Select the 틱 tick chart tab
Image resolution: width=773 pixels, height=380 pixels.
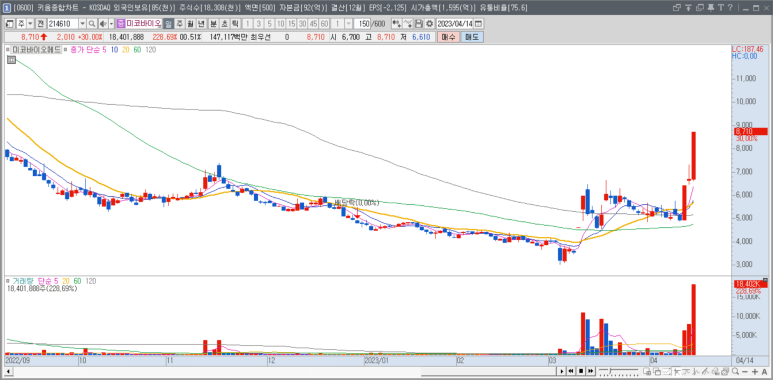pyautogui.click(x=235, y=24)
